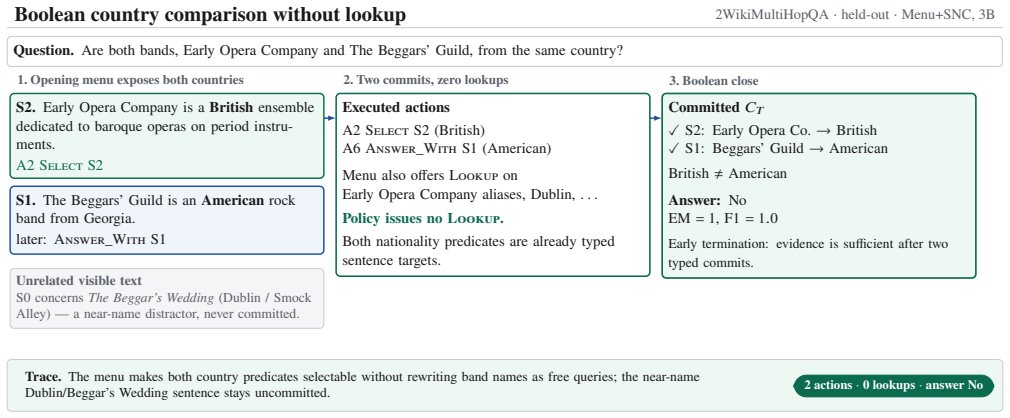Image resolution: width=1010 pixels, height=418 pixels.
Task: Click heading '3. Boolean close'
Action: tap(714, 81)
